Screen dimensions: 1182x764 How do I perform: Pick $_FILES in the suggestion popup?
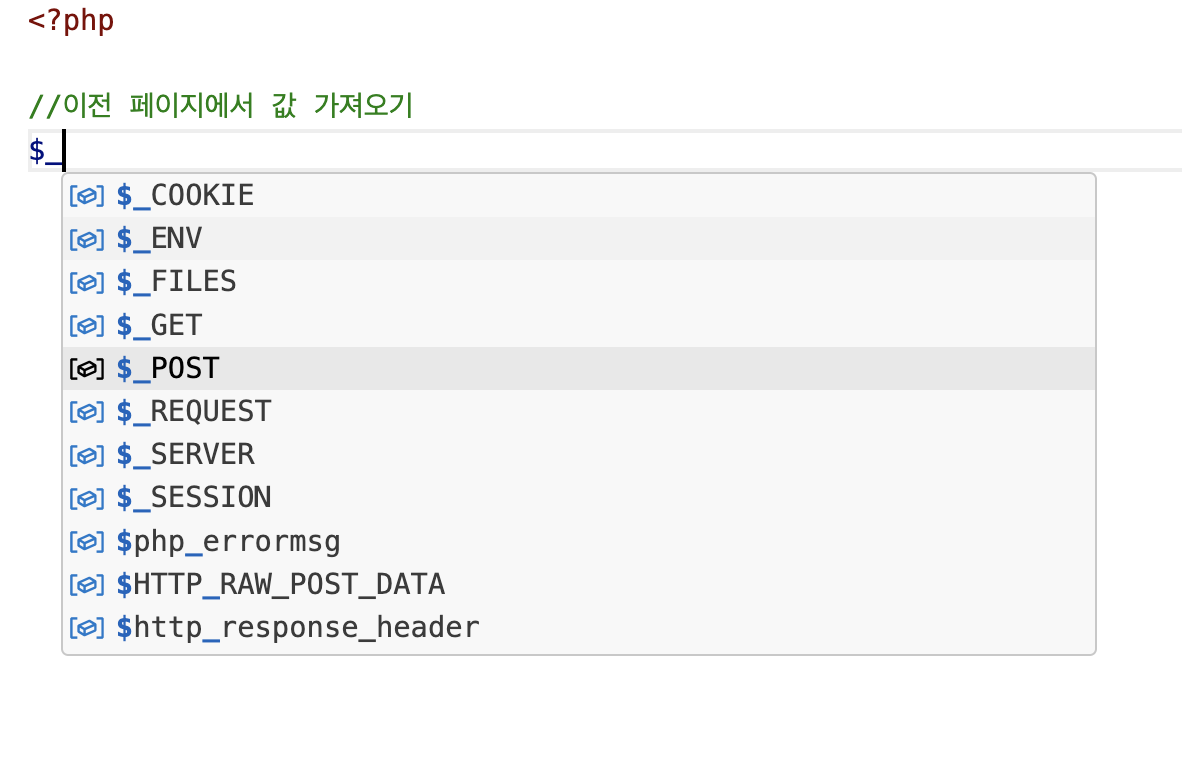tap(177, 282)
